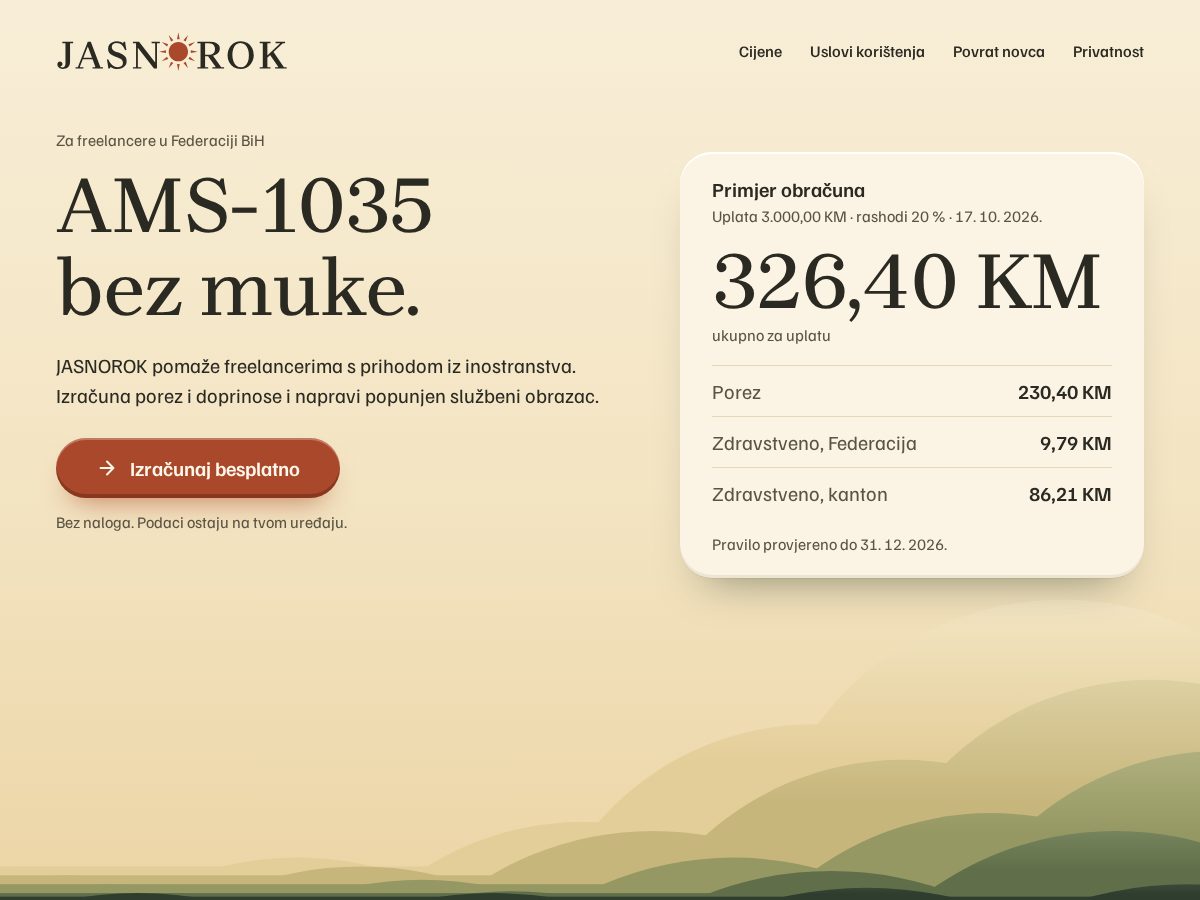Open the Cijene page

pyautogui.click(x=760, y=52)
